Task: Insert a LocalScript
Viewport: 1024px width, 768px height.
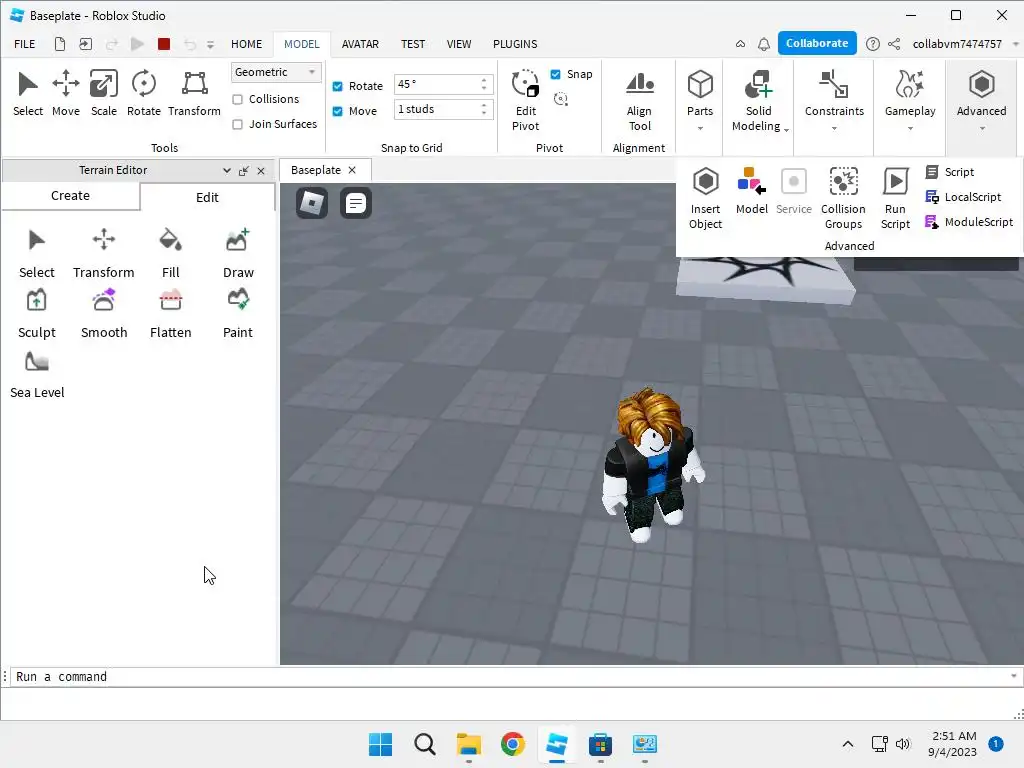Action: point(963,197)
